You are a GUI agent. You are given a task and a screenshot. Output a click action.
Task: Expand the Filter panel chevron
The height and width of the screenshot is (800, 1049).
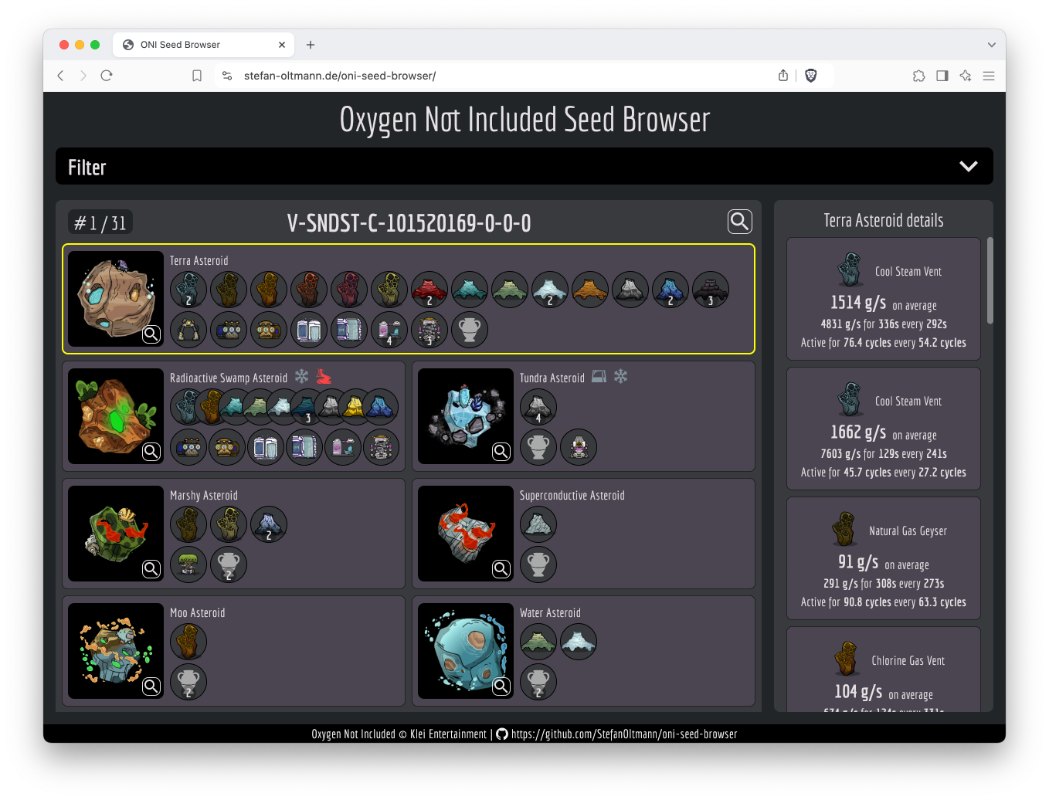(968, 167)
